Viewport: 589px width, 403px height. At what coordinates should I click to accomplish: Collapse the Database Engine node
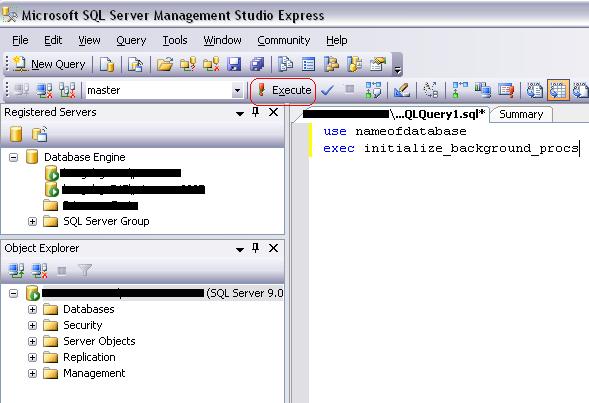[x=14, y=157]
